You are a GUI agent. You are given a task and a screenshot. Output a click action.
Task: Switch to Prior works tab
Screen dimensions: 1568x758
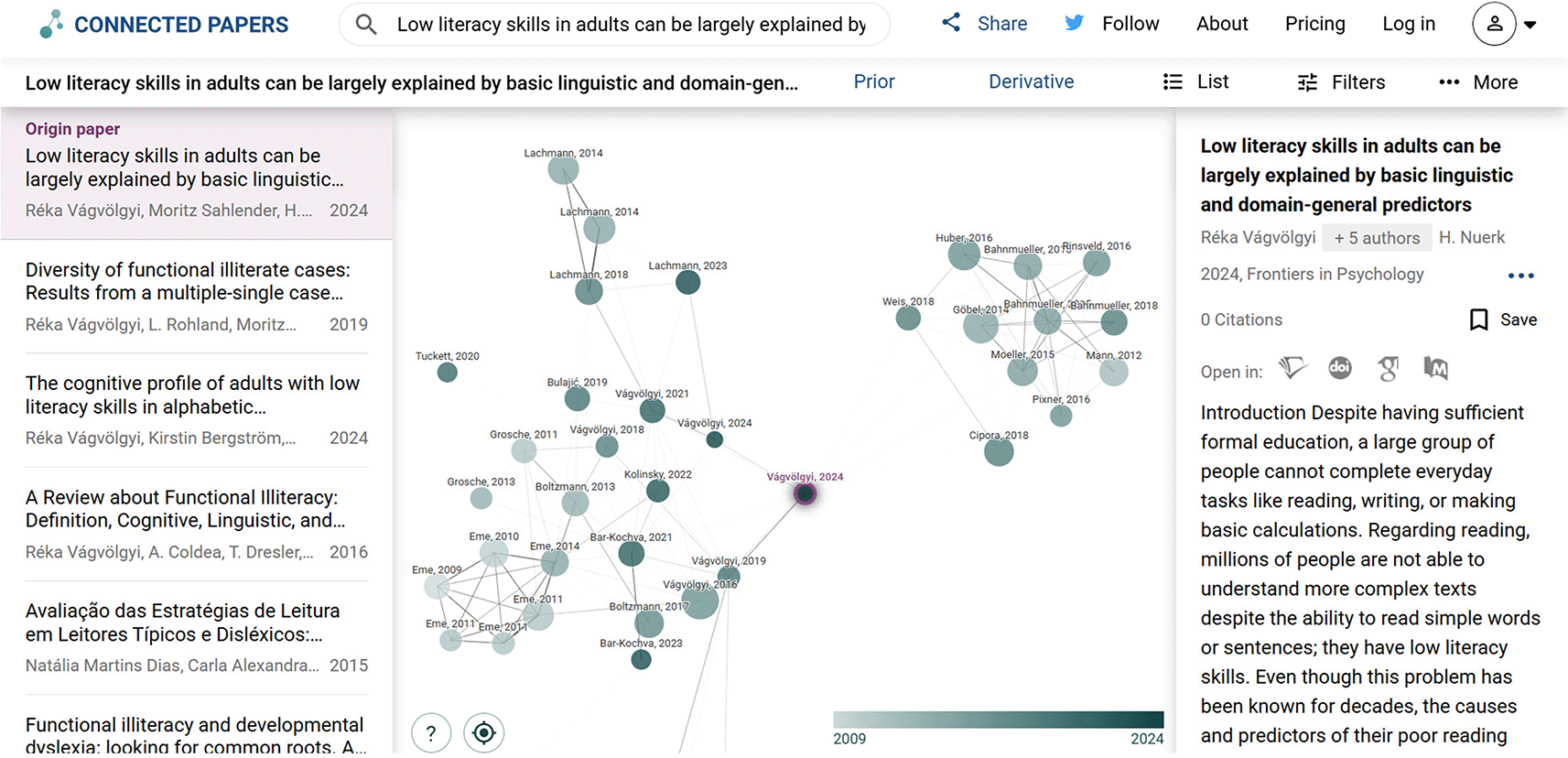pyautogui.click(x=874, y=82)
